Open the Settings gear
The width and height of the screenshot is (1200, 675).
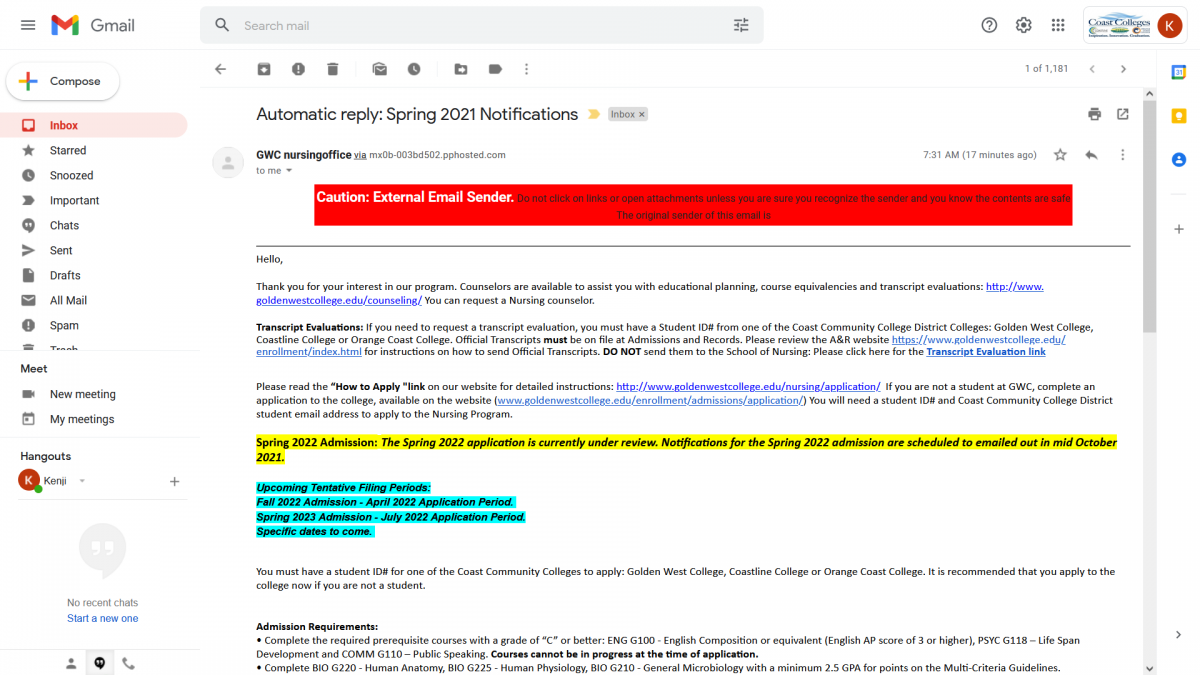(x=1023, y=25)
